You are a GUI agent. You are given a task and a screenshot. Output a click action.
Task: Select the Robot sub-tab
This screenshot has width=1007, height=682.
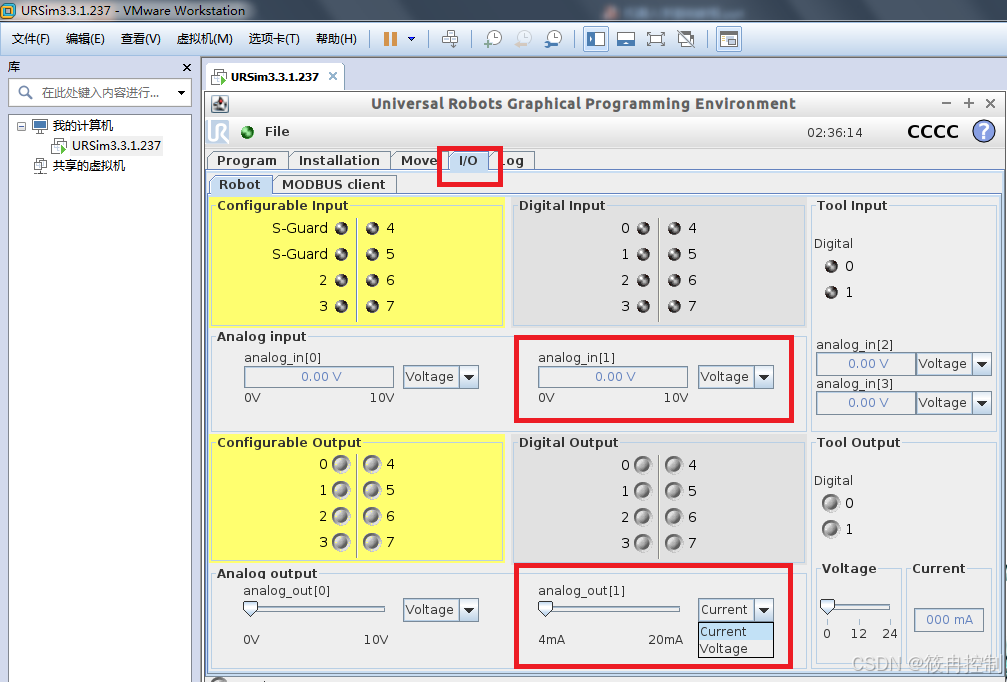[x=240, y=184]
